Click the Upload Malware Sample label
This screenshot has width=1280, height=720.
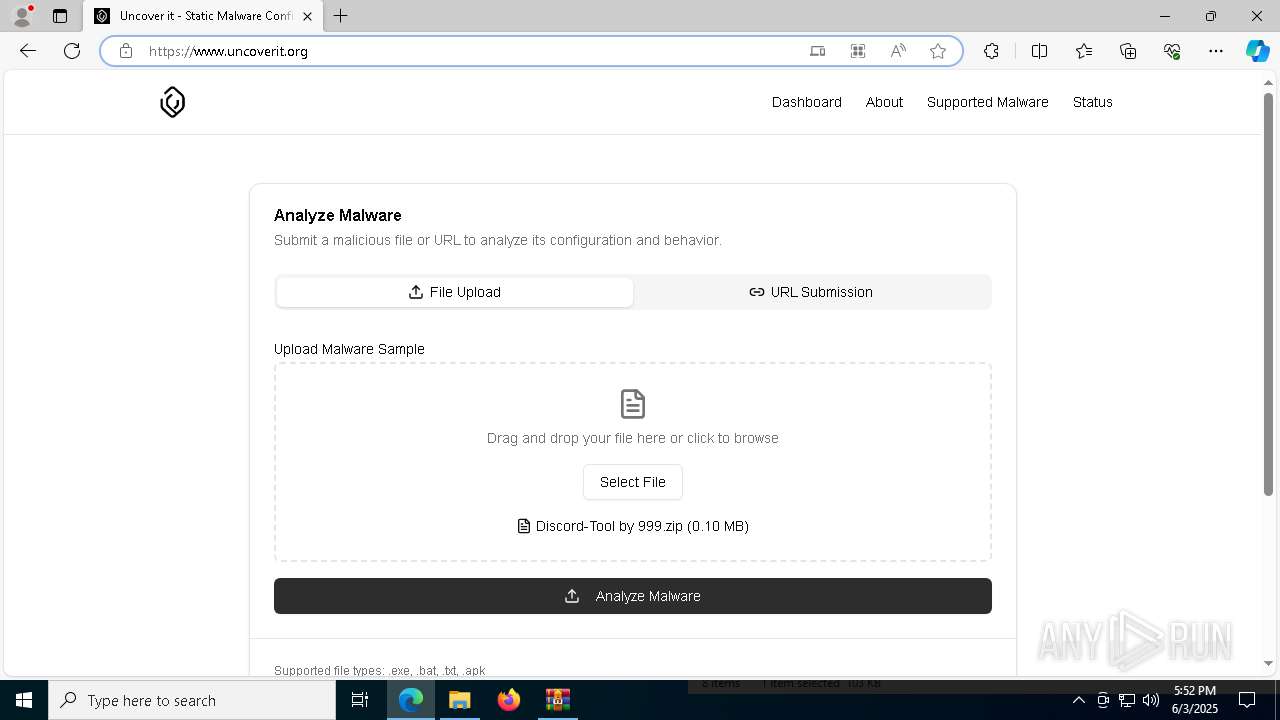(x=349, y=349)
